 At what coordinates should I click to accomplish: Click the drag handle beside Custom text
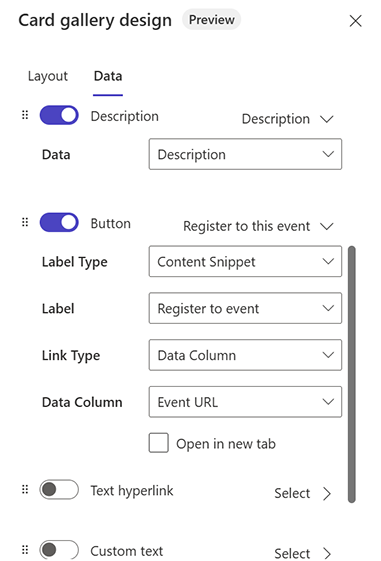pos(25,550)
